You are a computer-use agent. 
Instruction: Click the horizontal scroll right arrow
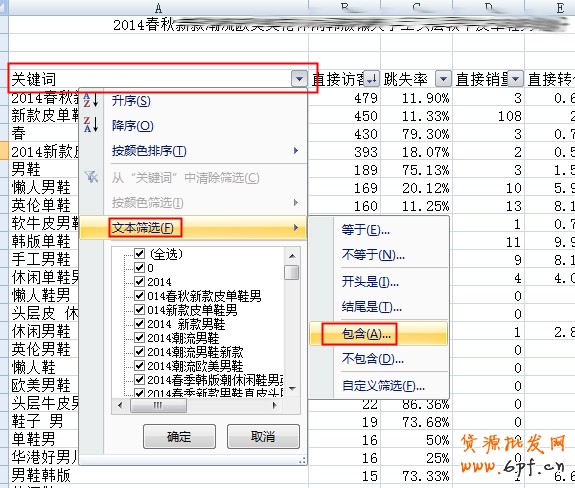point(274,405)
